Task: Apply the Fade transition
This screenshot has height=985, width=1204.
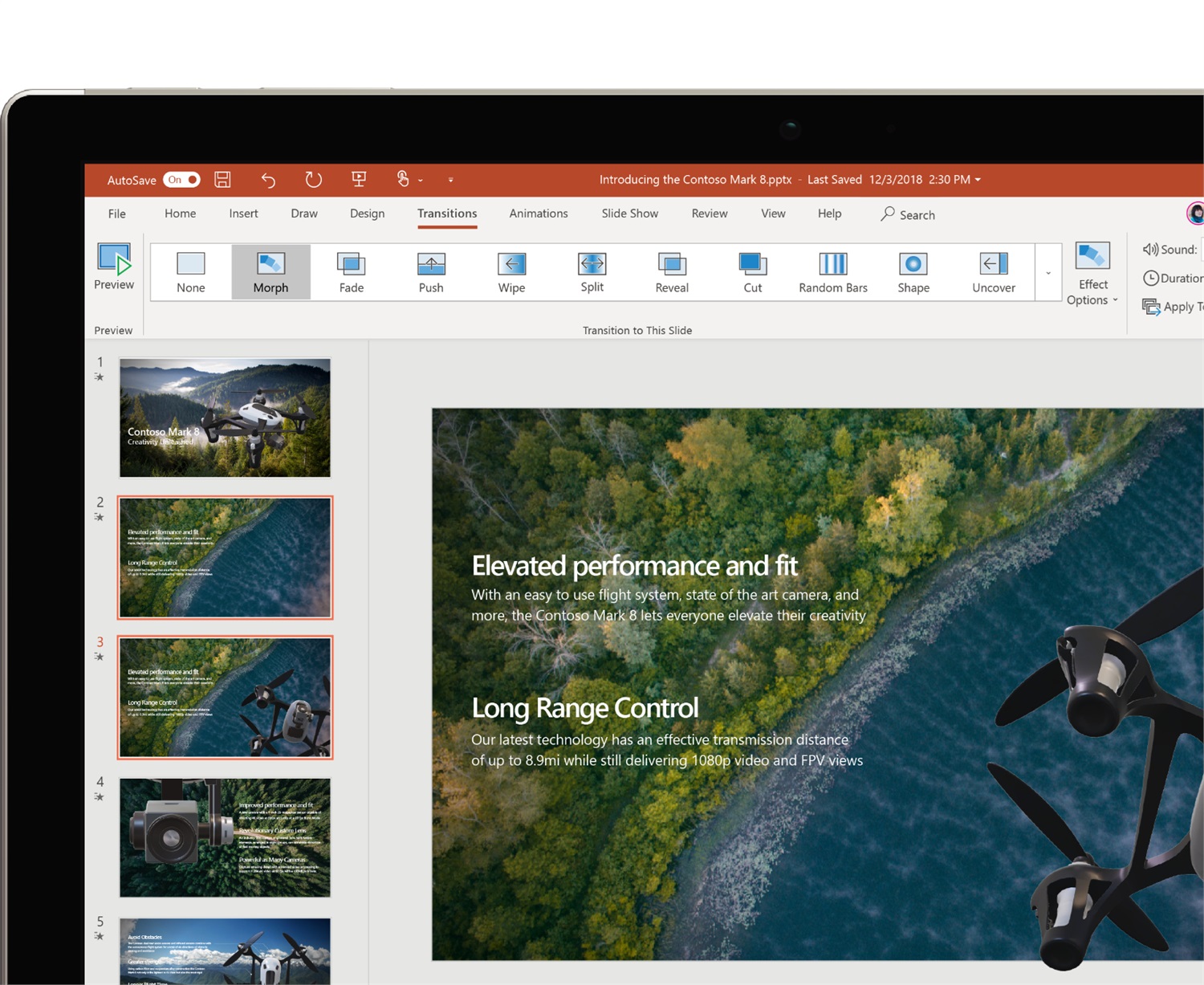Action: (351, 271)
